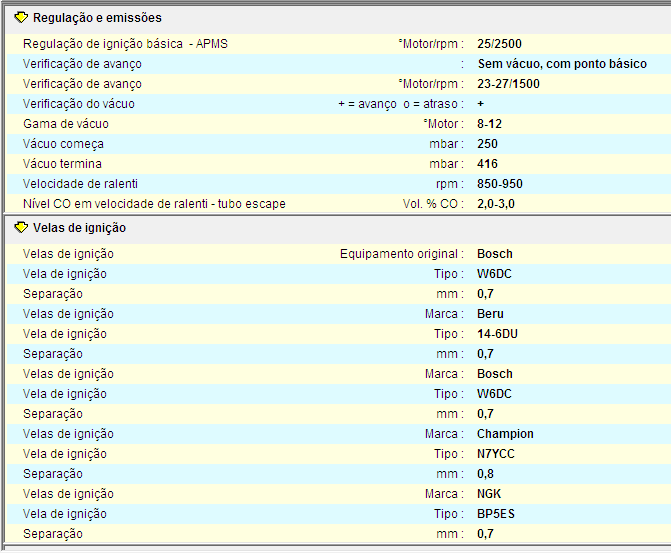Select the Verificação do vácuo row label

(79, 104)
